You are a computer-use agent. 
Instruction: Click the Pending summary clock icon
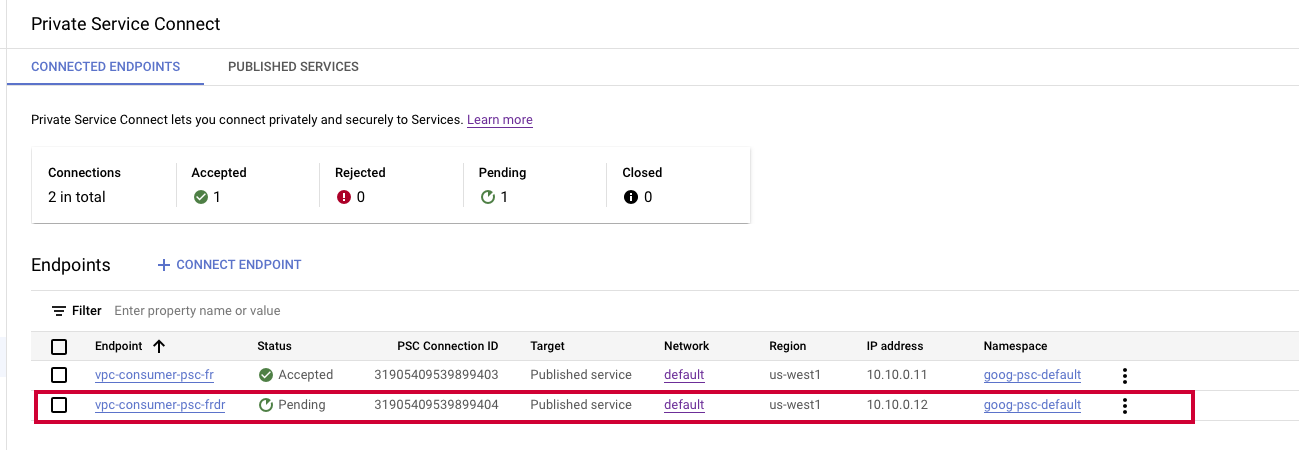488,197
